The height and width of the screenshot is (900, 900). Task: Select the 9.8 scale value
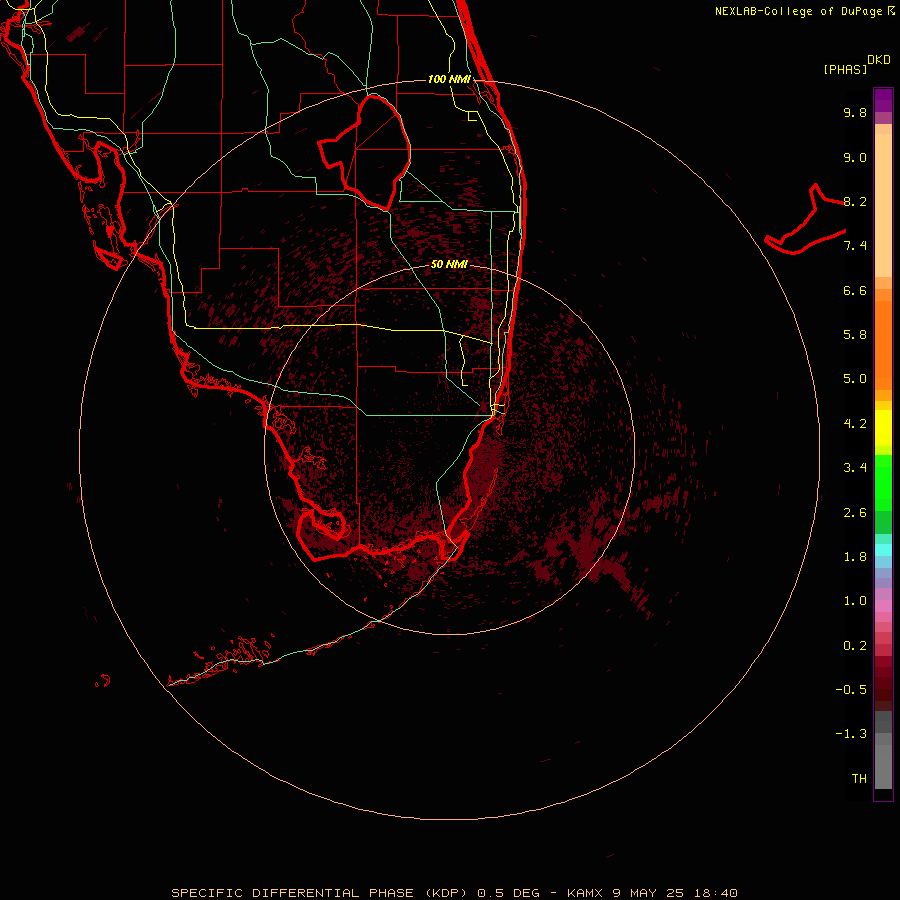(855, 112)
